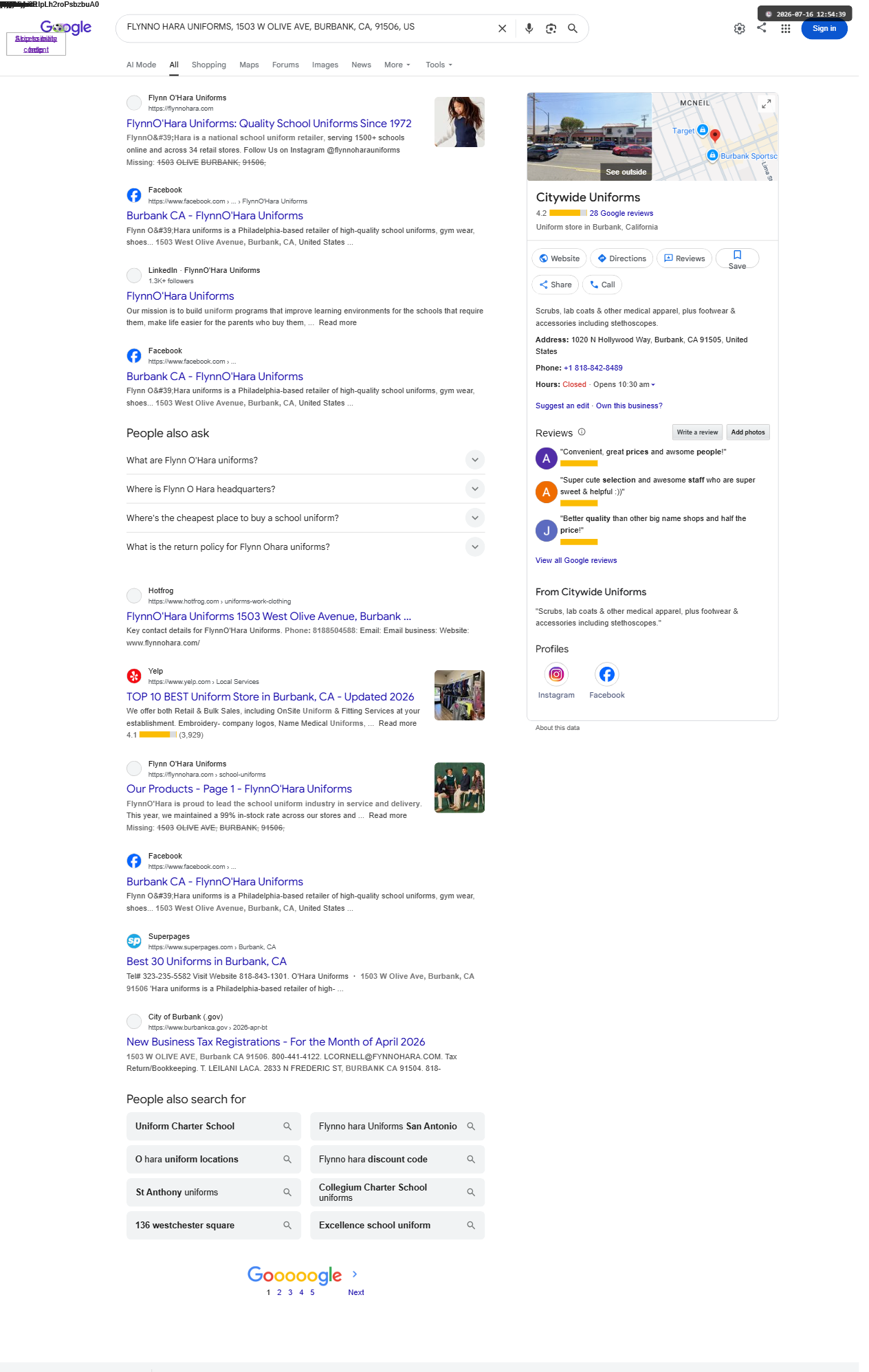Click the Sign in button

(x=824, y=28)
